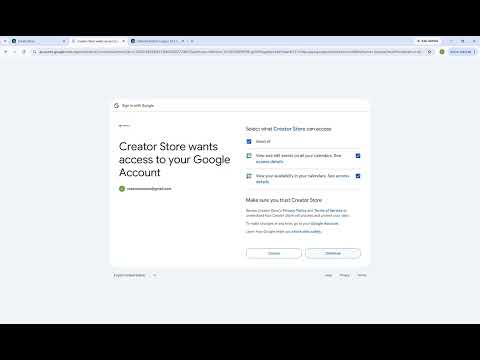This screenshot has height=360, width=480.
Task: Click the Gmail address under the heading
Action: point(149,189)
